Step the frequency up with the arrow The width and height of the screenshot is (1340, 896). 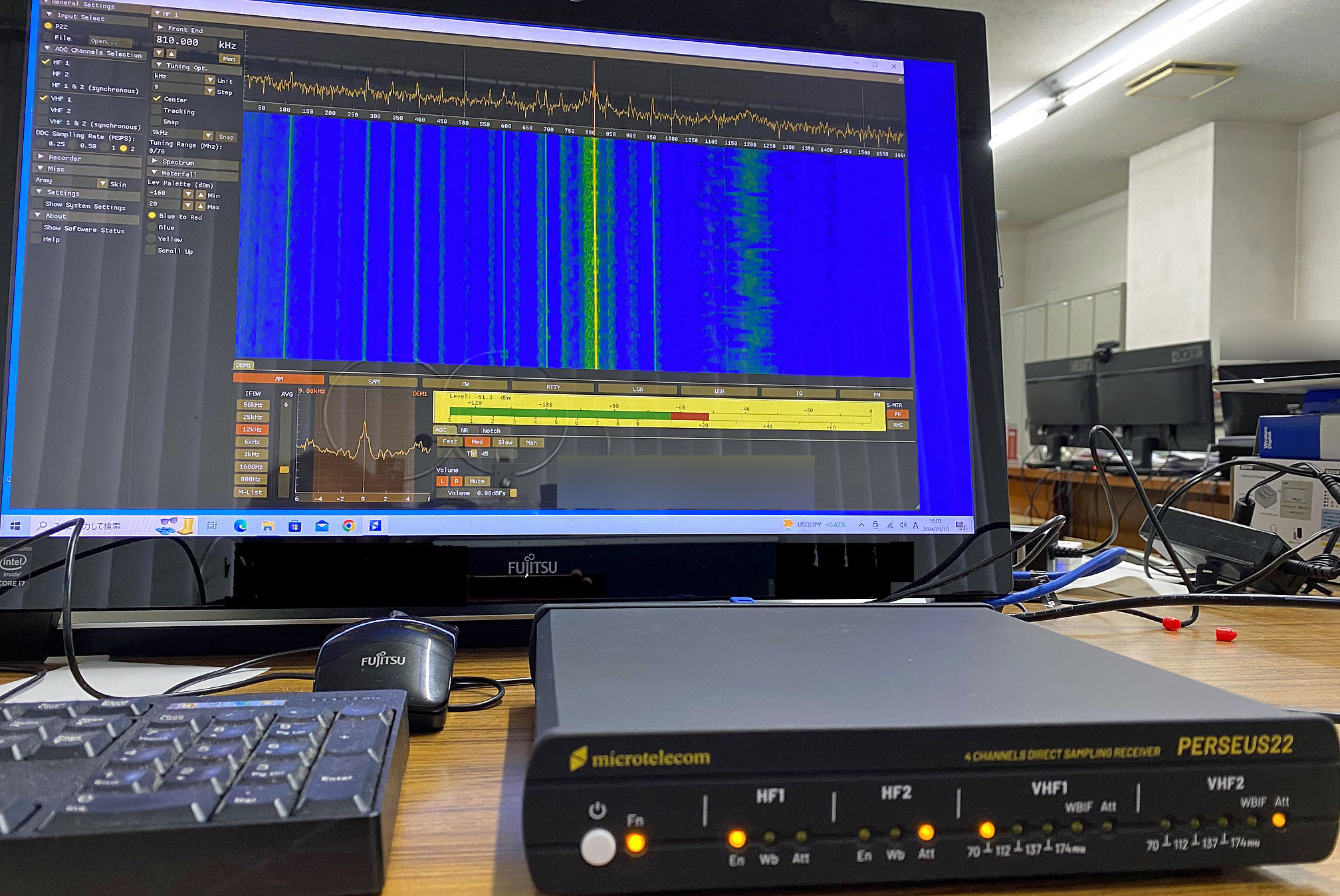click(171, 54)
